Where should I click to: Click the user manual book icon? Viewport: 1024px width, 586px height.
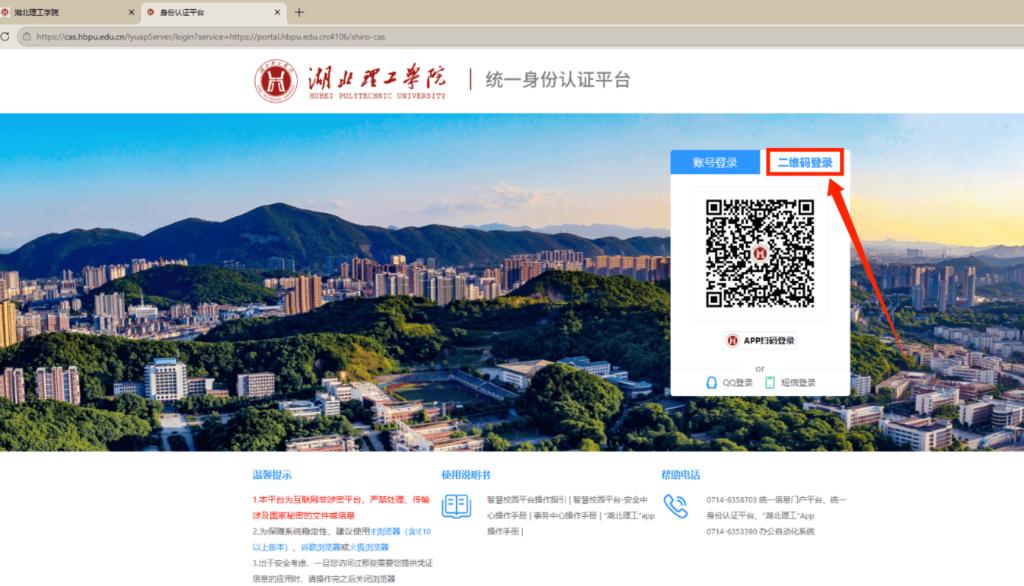[x=456, y=506]
